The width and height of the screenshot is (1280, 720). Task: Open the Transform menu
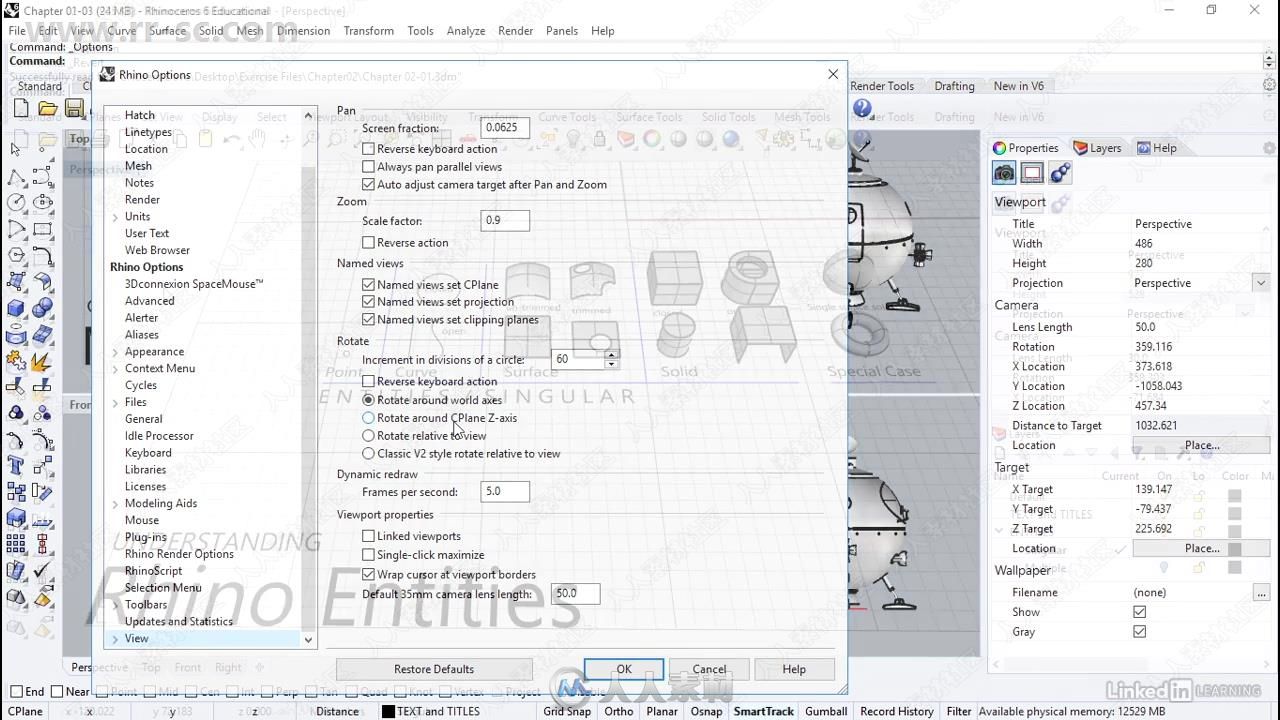(368, 31)
